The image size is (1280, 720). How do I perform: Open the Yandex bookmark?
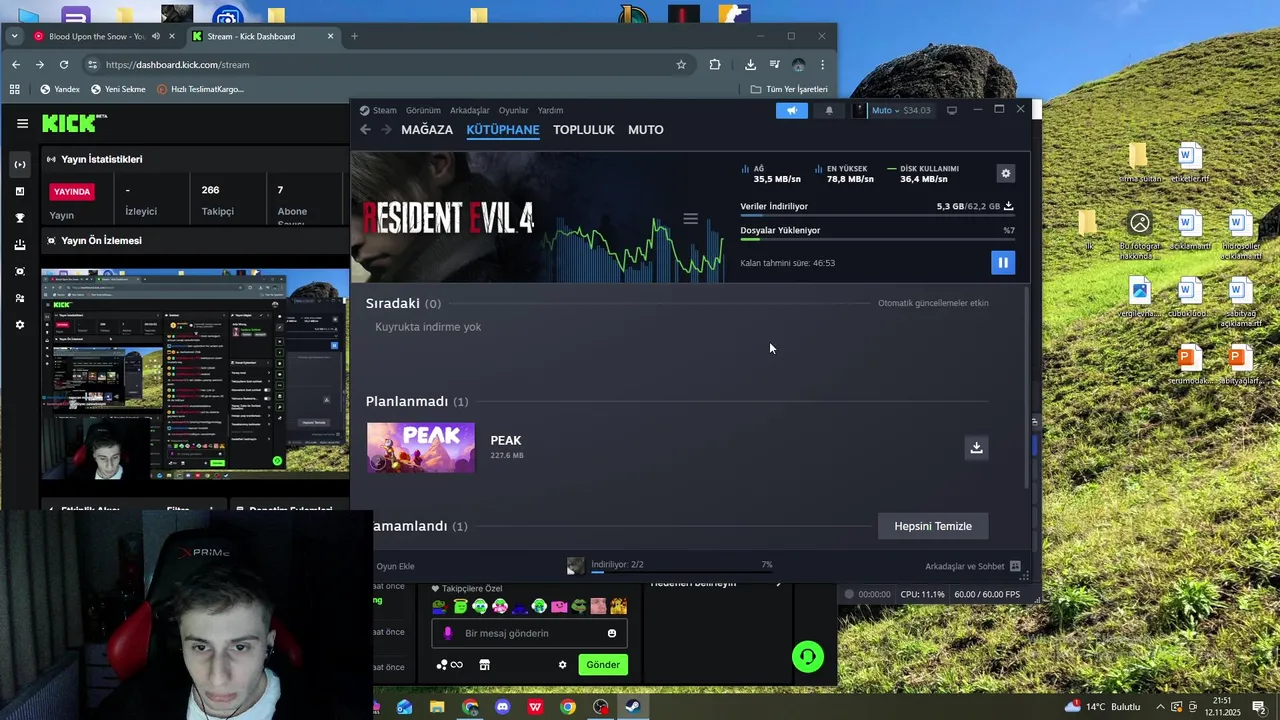click(60, 89)
